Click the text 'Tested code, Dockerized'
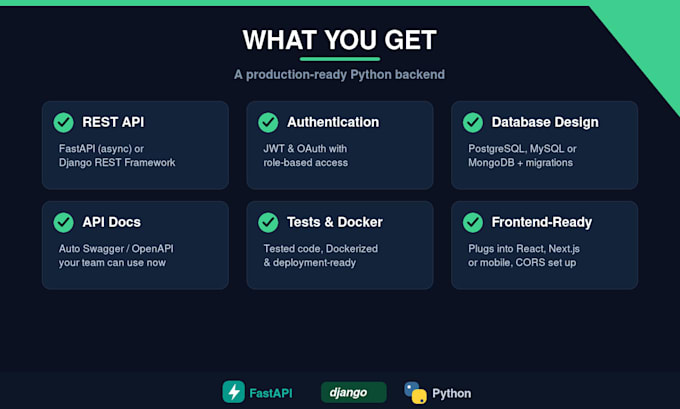 (x=321, y=249)
